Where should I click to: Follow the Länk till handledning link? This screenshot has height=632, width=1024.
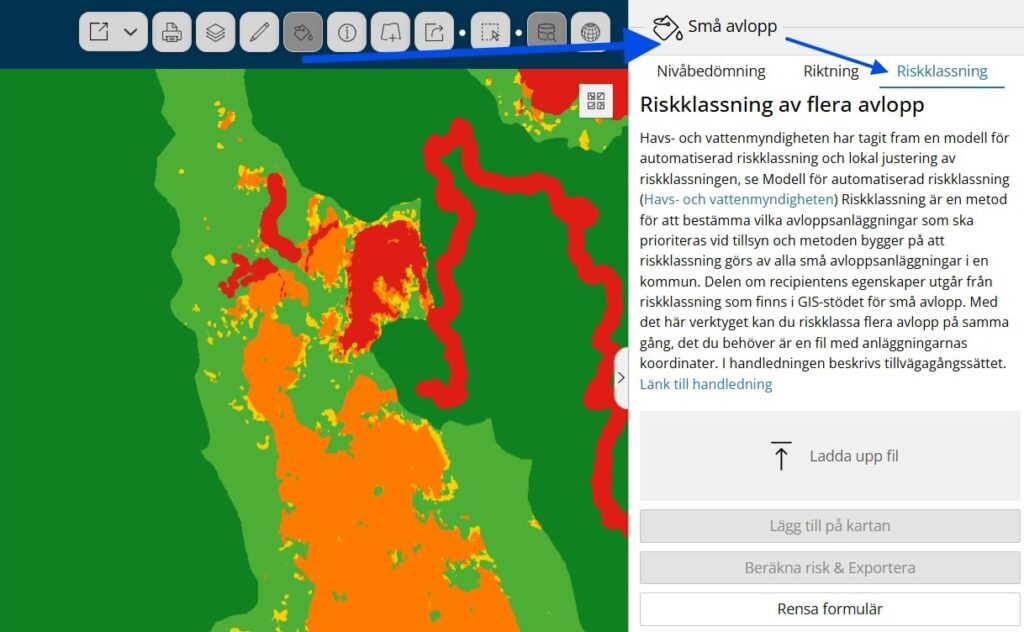point(706,384)
